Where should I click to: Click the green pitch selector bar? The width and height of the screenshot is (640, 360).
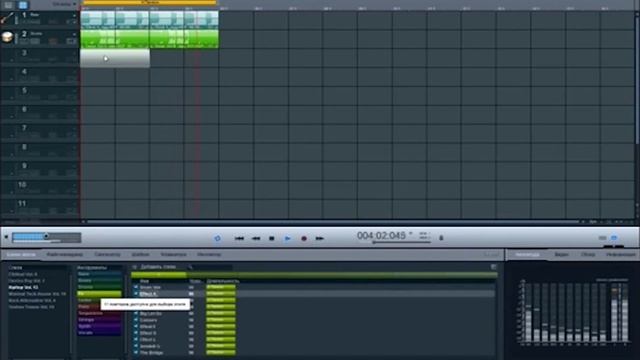tap(313, 275)
